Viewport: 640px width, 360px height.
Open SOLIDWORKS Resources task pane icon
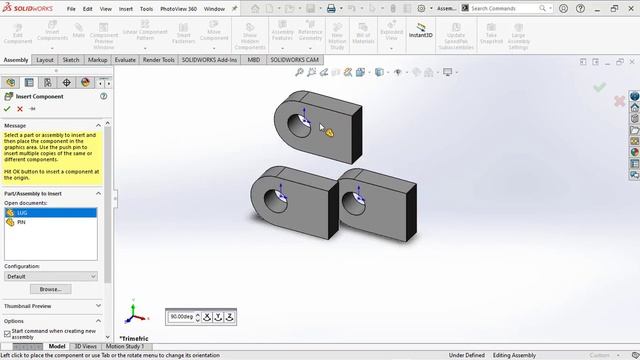click(x=634, y=96)
